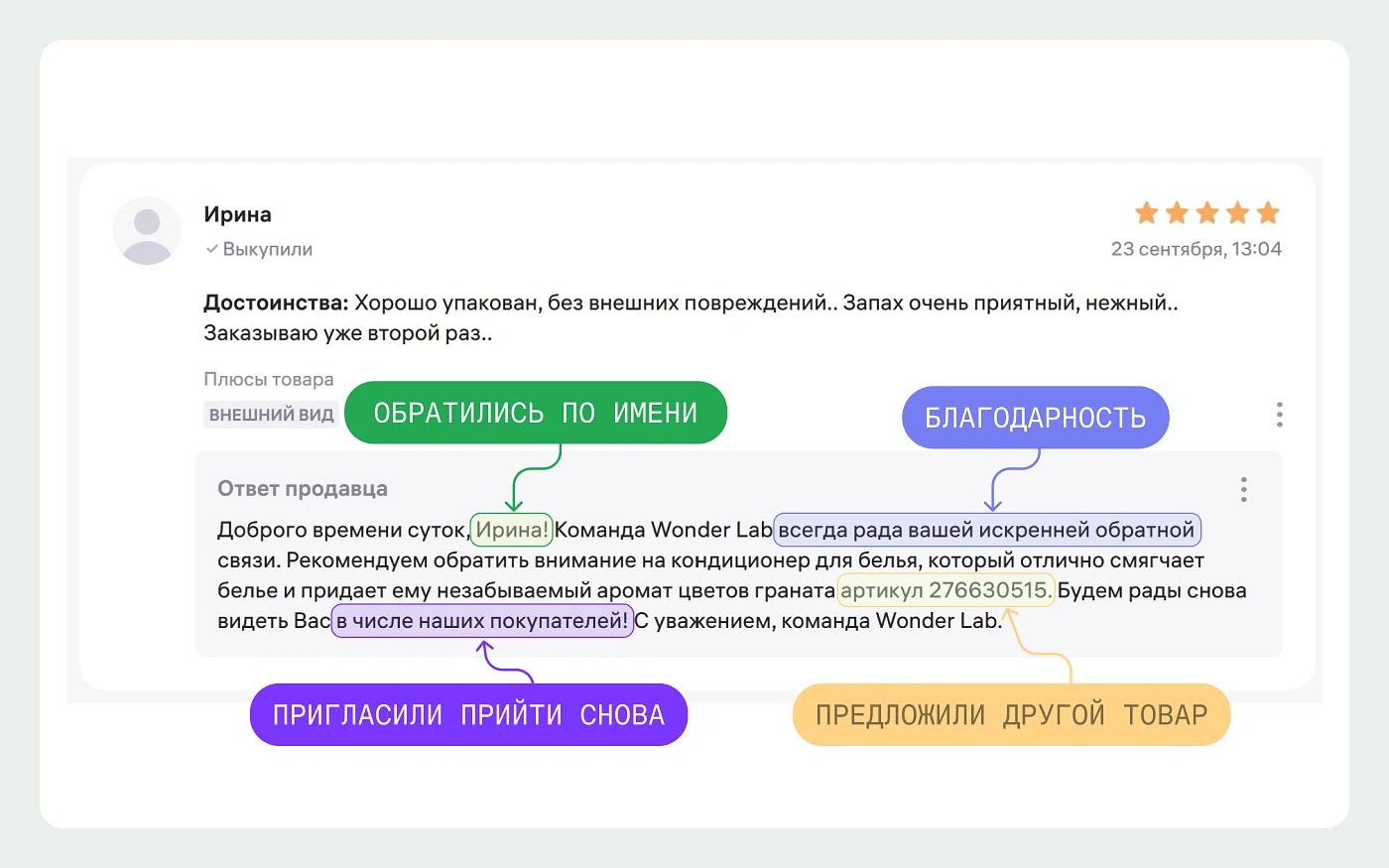The width and height of the screenshot is (1389, 868).
Task: Click the highlighted артикул 276630515 text
Action: click(945, 590)
